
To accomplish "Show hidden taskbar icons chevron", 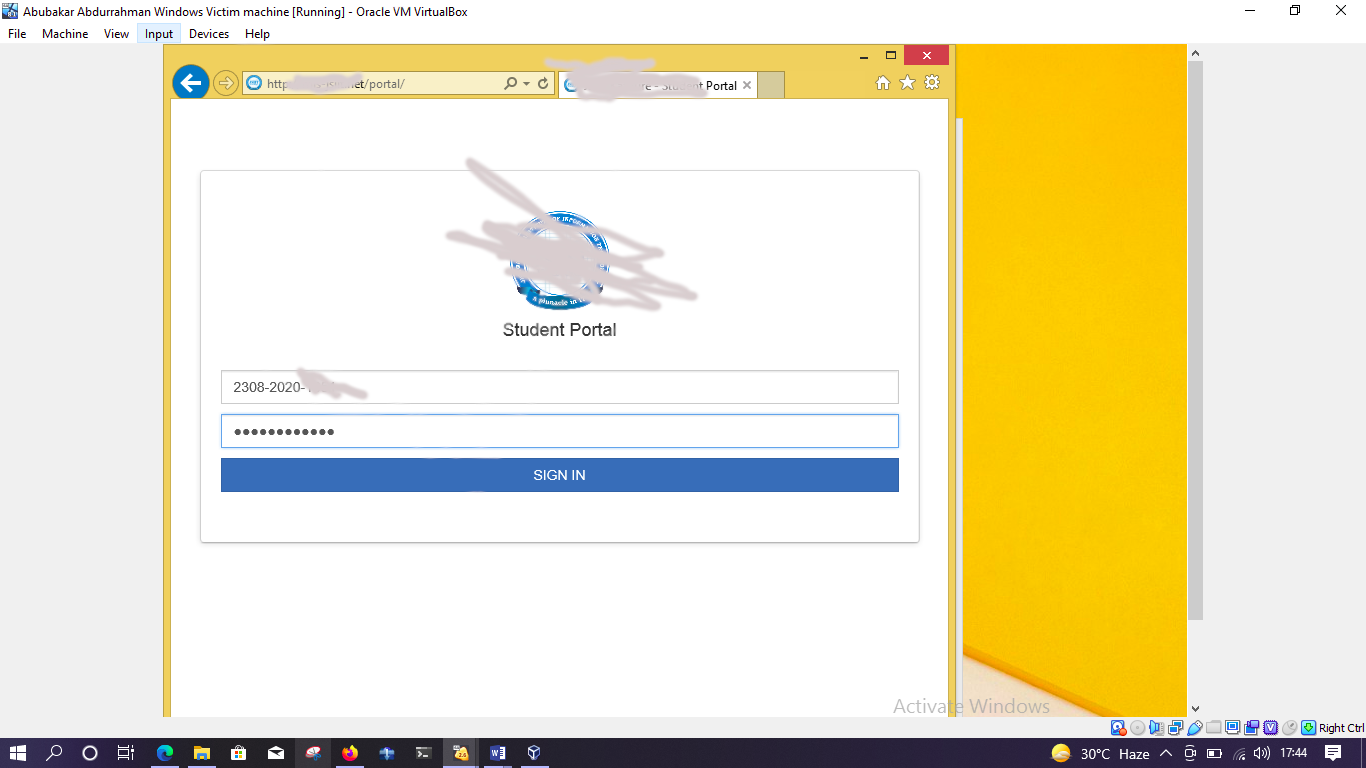I will point(1166,753).
